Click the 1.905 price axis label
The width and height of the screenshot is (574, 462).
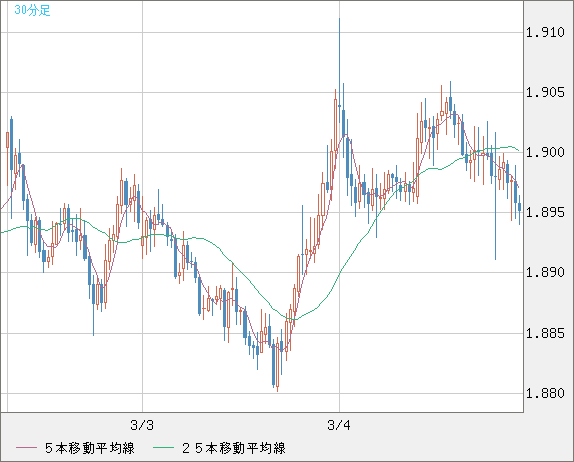pos(545,92)
